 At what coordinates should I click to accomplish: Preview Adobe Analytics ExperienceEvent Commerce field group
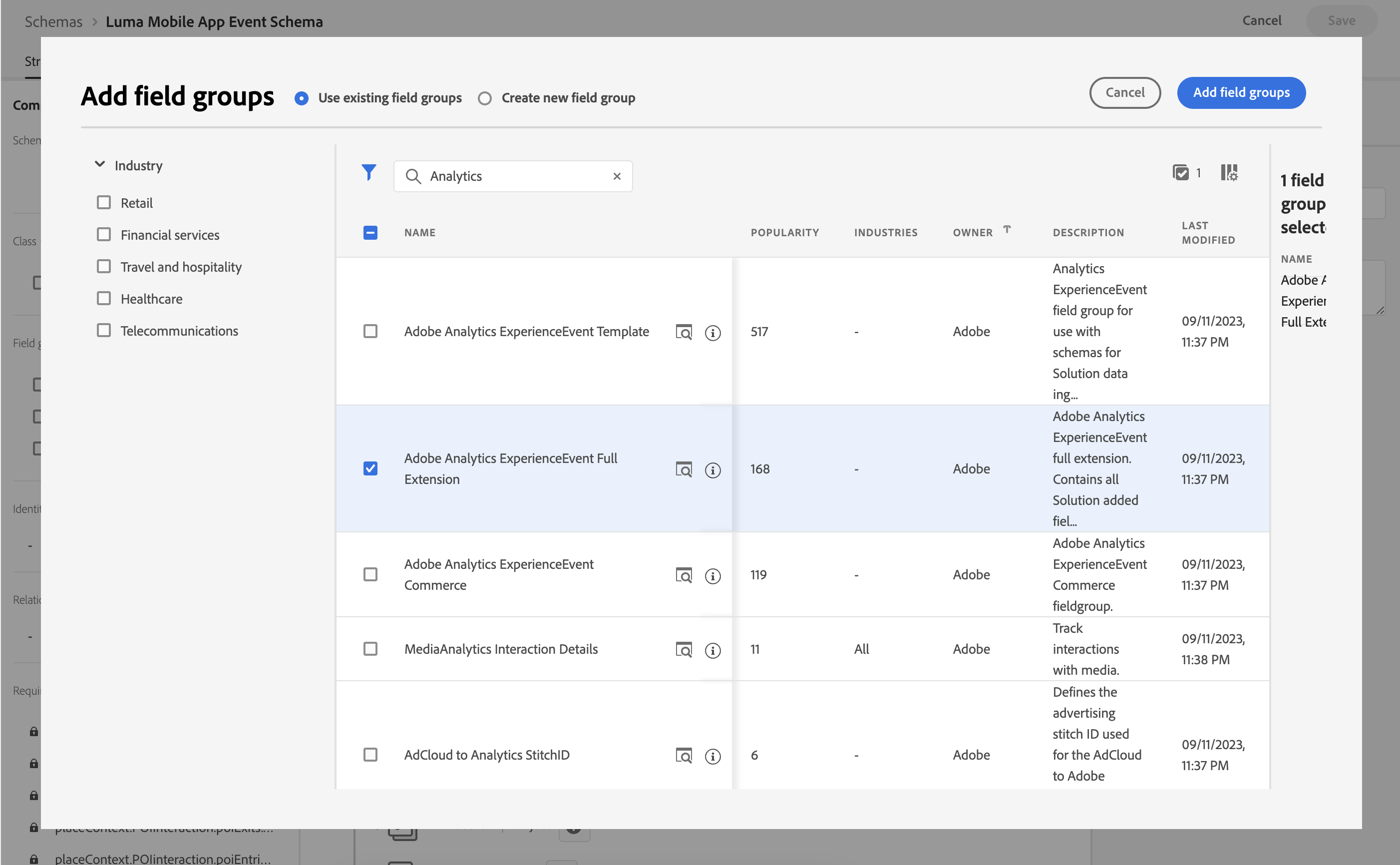coord(684,575)
